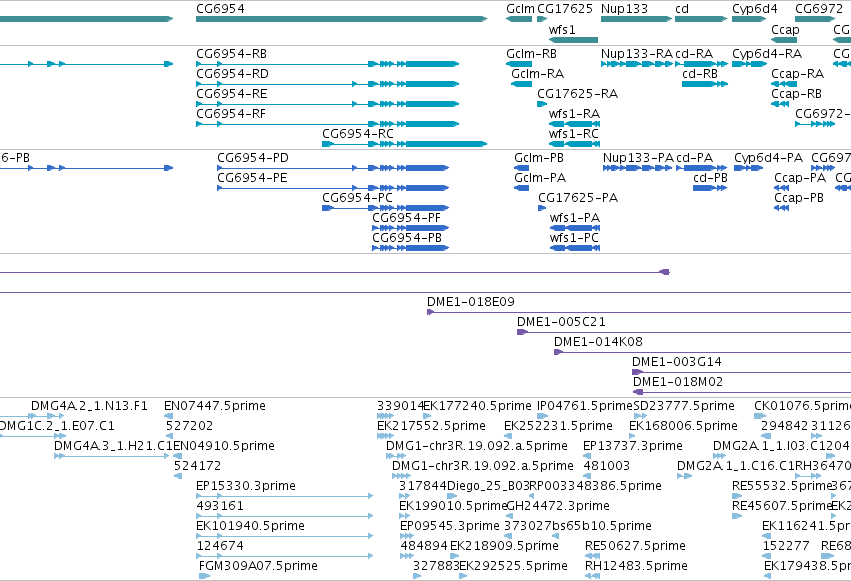Select transcript Ccap-RB
This screenshot has height=581, width=851.
780,104
